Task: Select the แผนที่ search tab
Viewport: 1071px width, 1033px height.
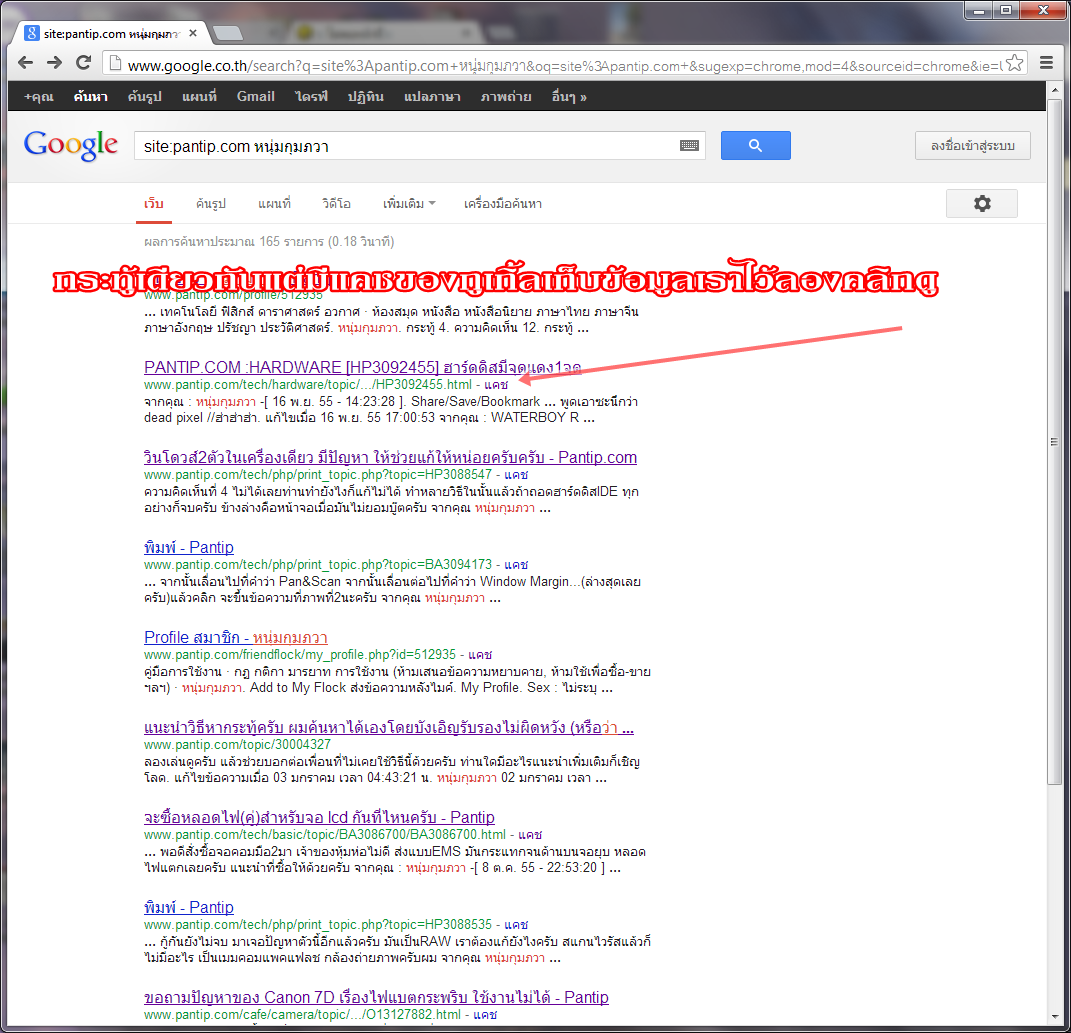Action: pos(274,204)
